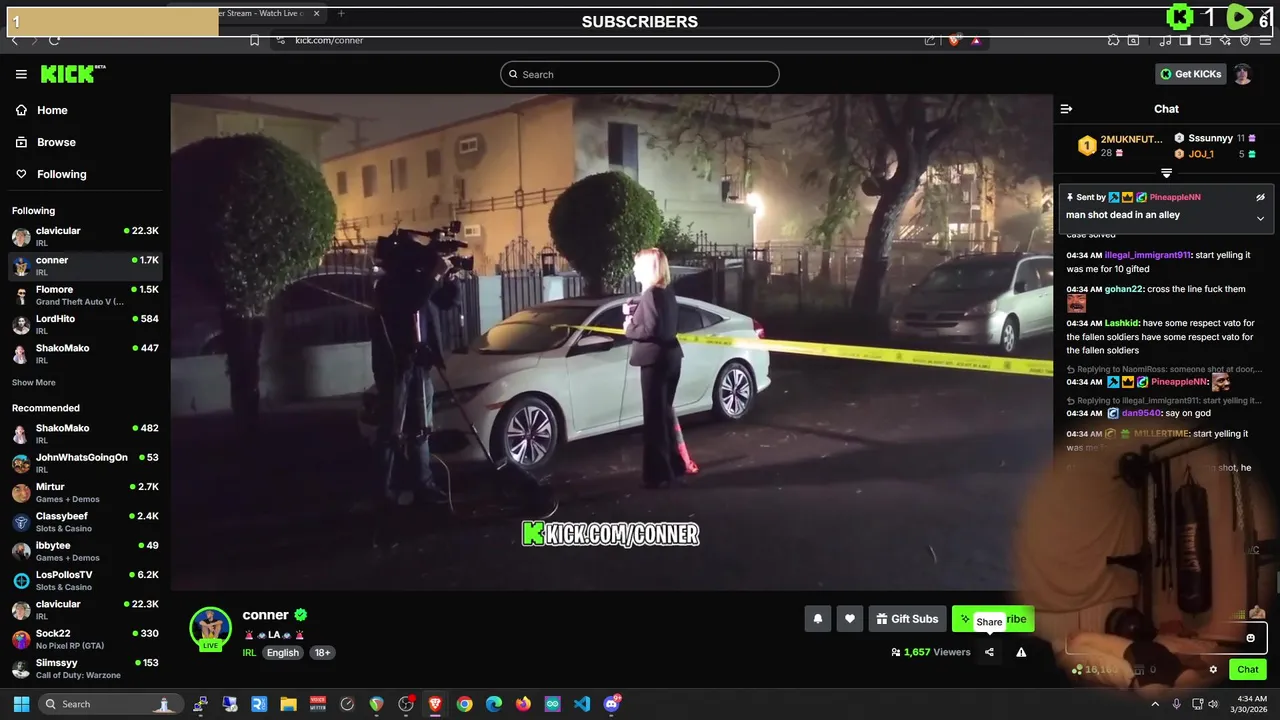
Task: Open Visual Studio Code from taskbar
Action: coord(582,704)
